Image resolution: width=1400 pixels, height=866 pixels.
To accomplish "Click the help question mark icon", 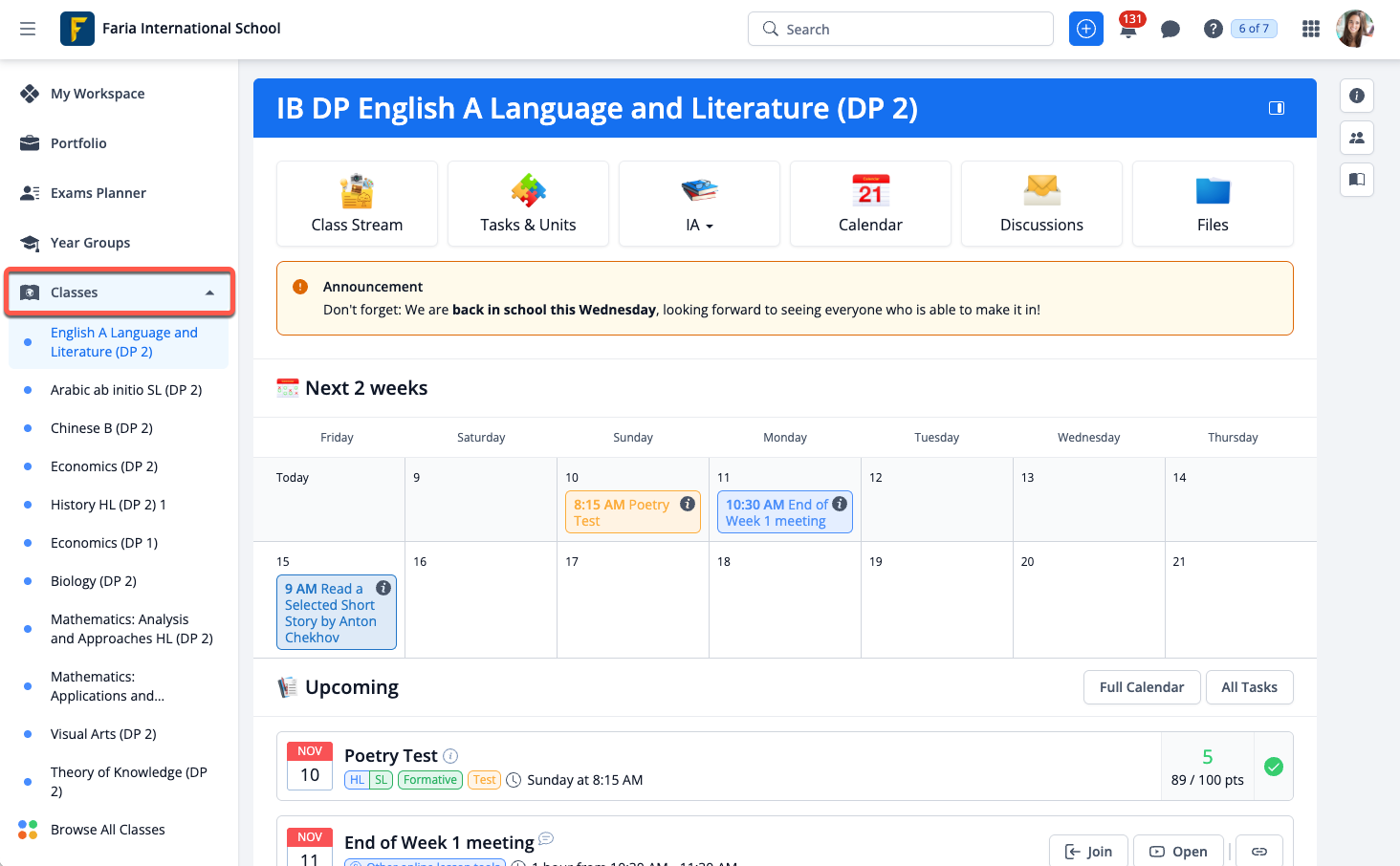I will [x=1213, y=29].
